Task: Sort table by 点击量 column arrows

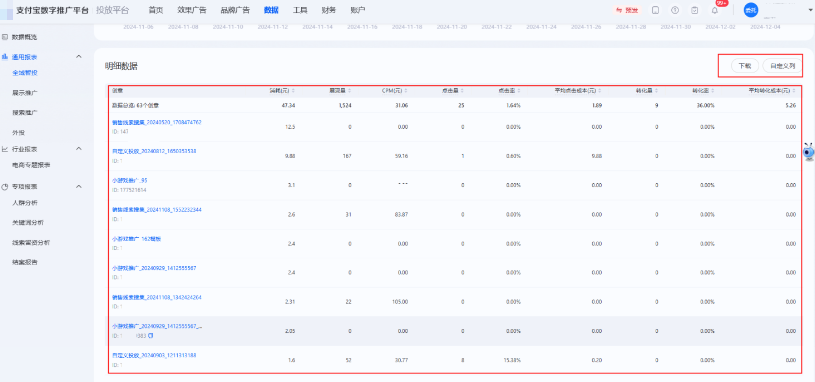Action: (462, 91)
